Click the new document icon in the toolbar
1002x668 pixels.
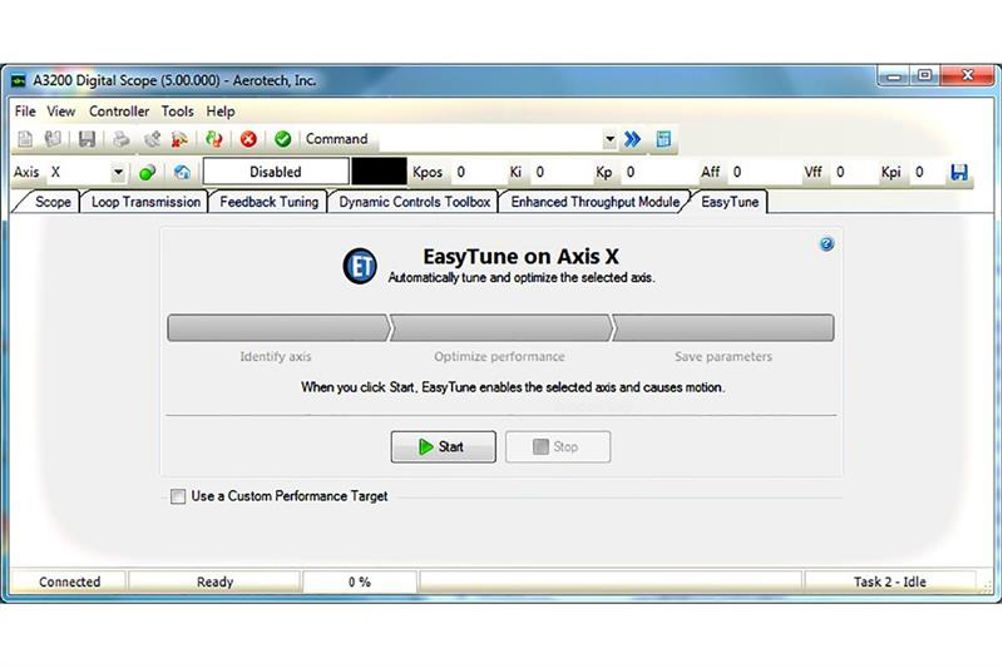click(25, 139)
